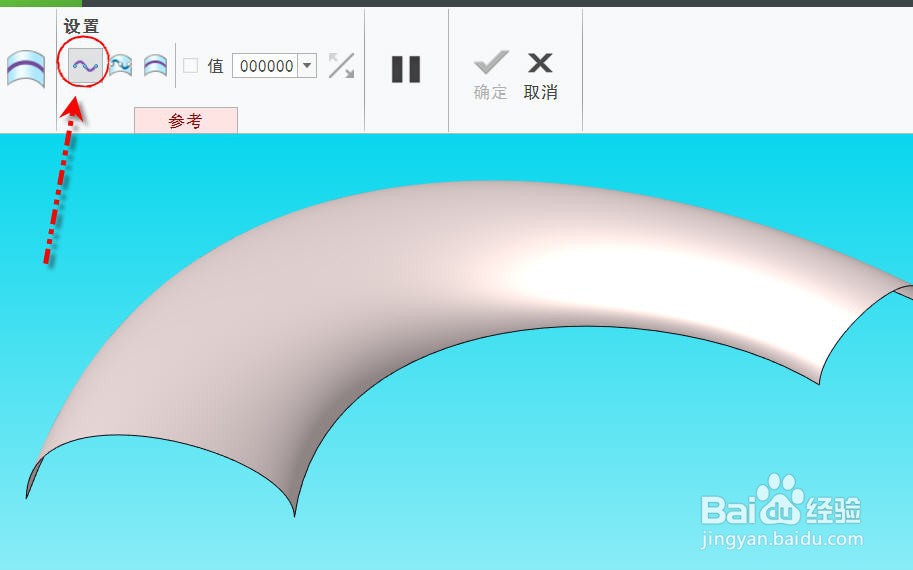Select the curve-type wavy line option
This screenshot has height=570, width=913.
click(85, 66)
